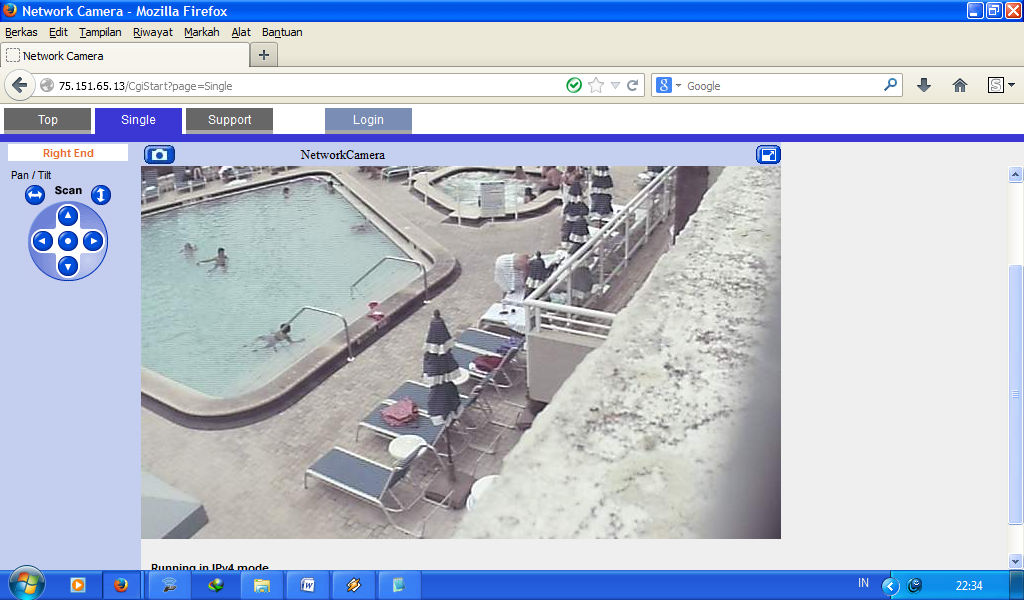This screenshot has width=1024, height=600.
Task: Open the Markah menu
Action: pyautogui.click(x=201, y=32)
